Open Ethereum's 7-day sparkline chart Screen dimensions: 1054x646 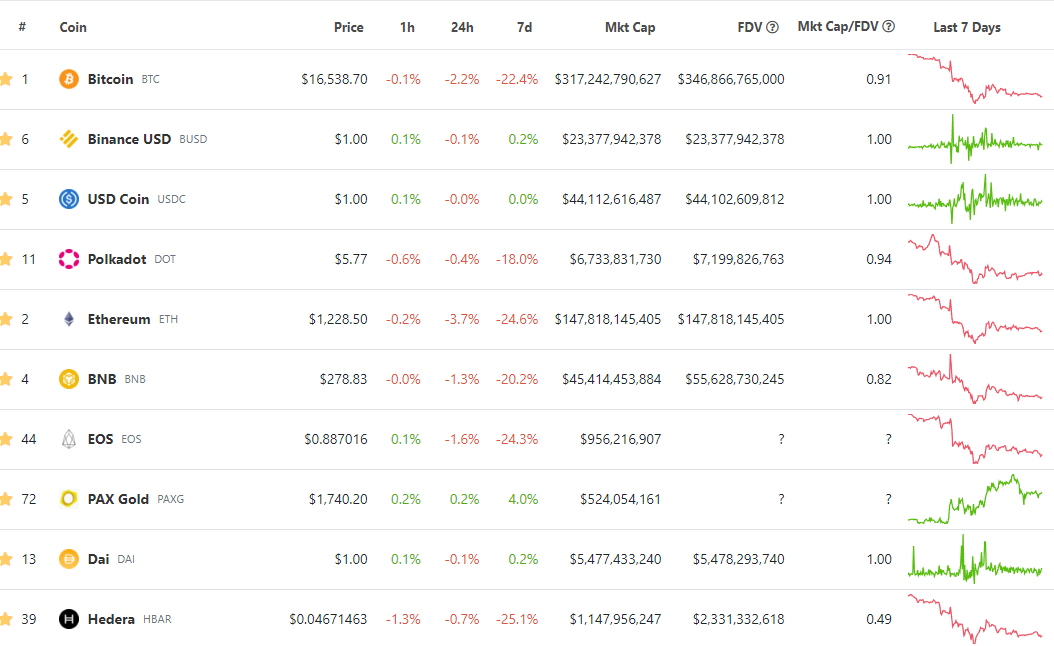tap(975, 319)
